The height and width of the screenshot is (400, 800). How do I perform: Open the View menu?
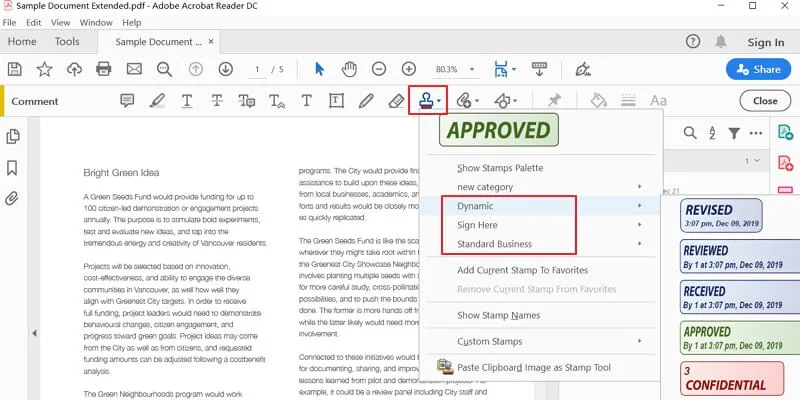(61, 22)
